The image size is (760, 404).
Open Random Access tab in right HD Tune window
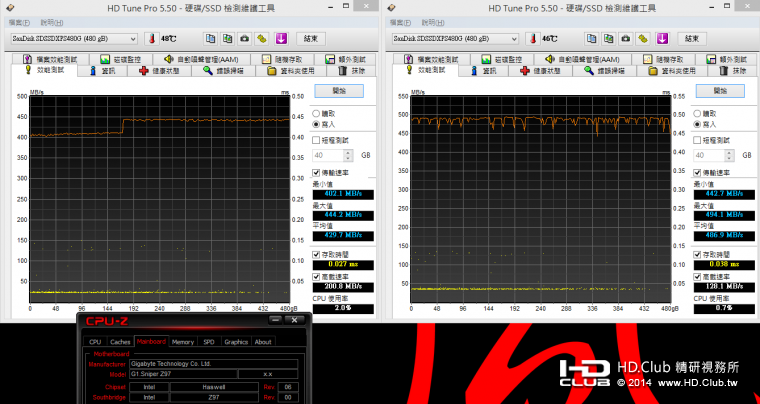pos(663,59)
